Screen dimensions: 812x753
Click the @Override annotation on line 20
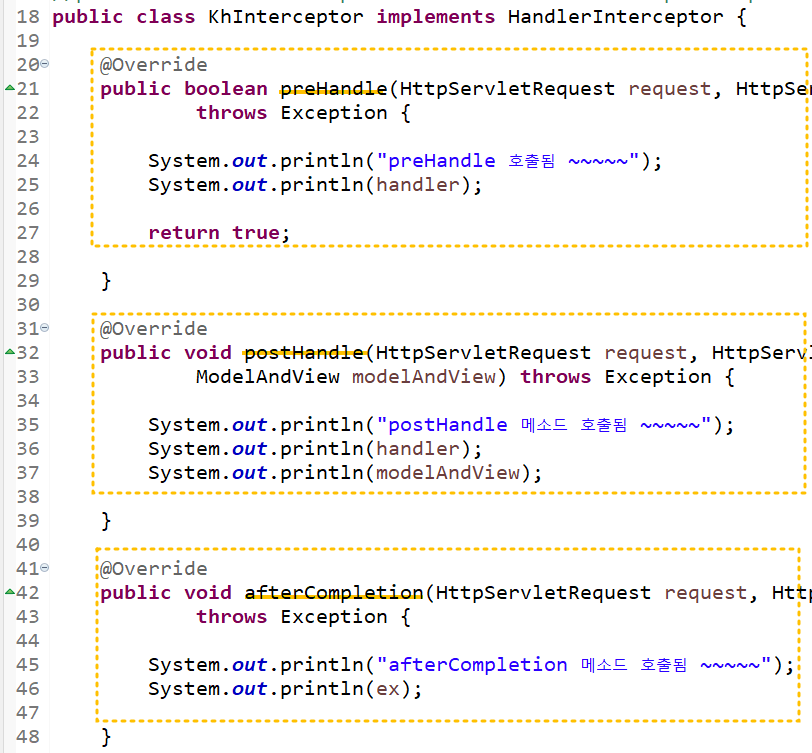tap(153, 65)
